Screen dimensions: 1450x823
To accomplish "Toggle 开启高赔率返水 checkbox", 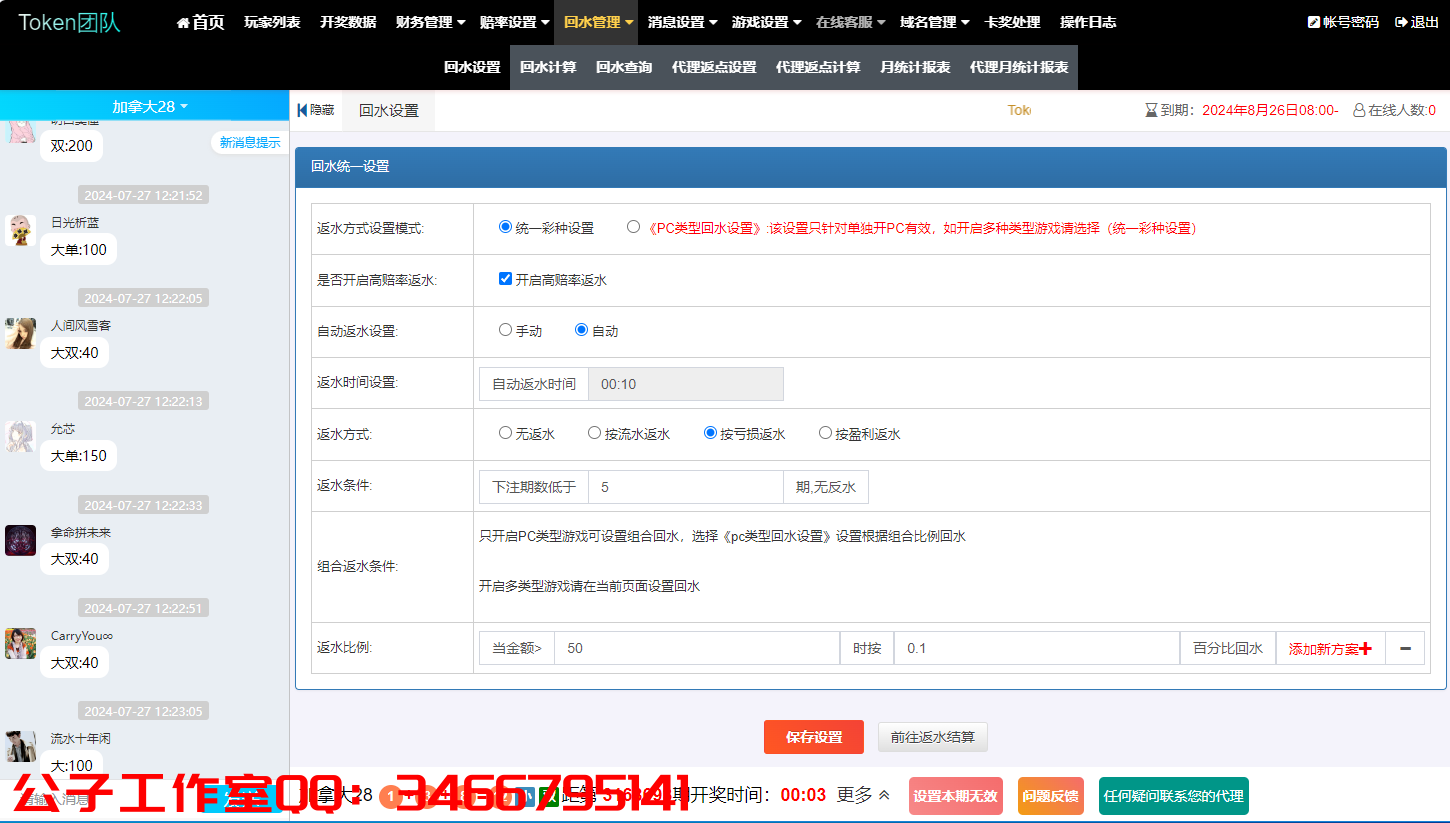I will click(505, 279).
